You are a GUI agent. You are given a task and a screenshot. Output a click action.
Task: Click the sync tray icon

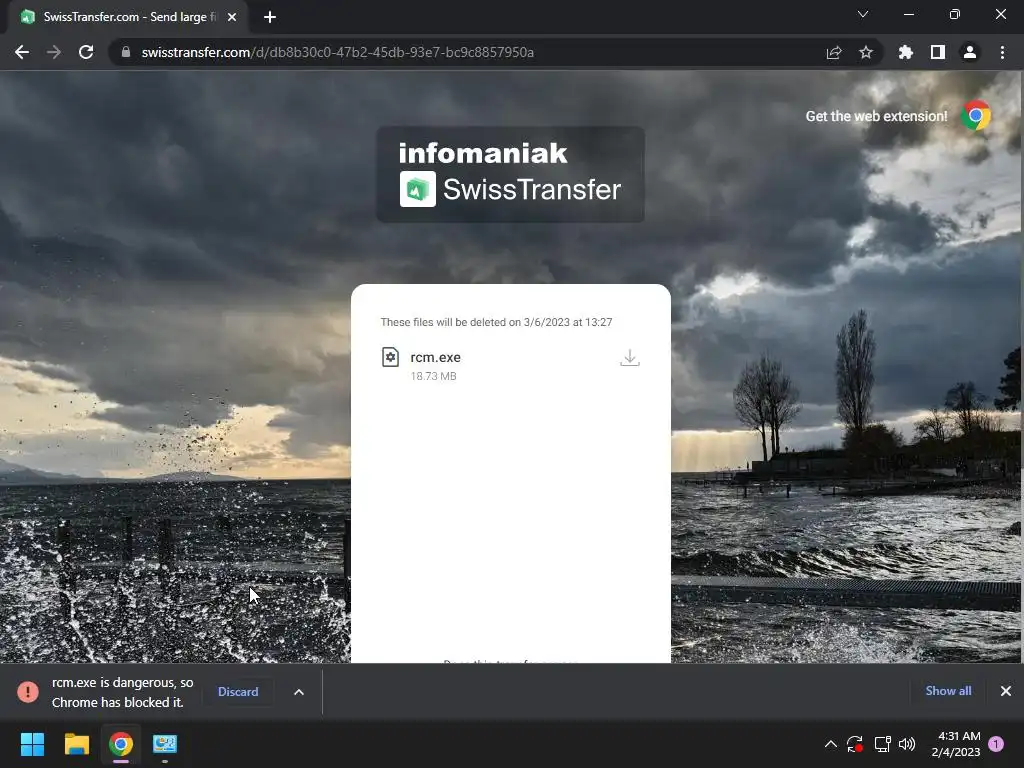pos(855,744)
